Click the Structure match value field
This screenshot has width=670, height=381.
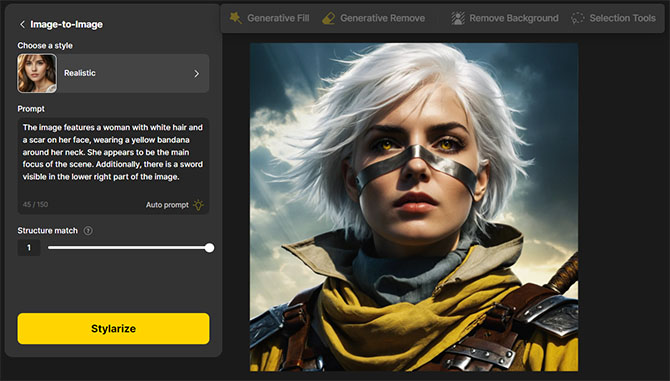coord(29,248)
